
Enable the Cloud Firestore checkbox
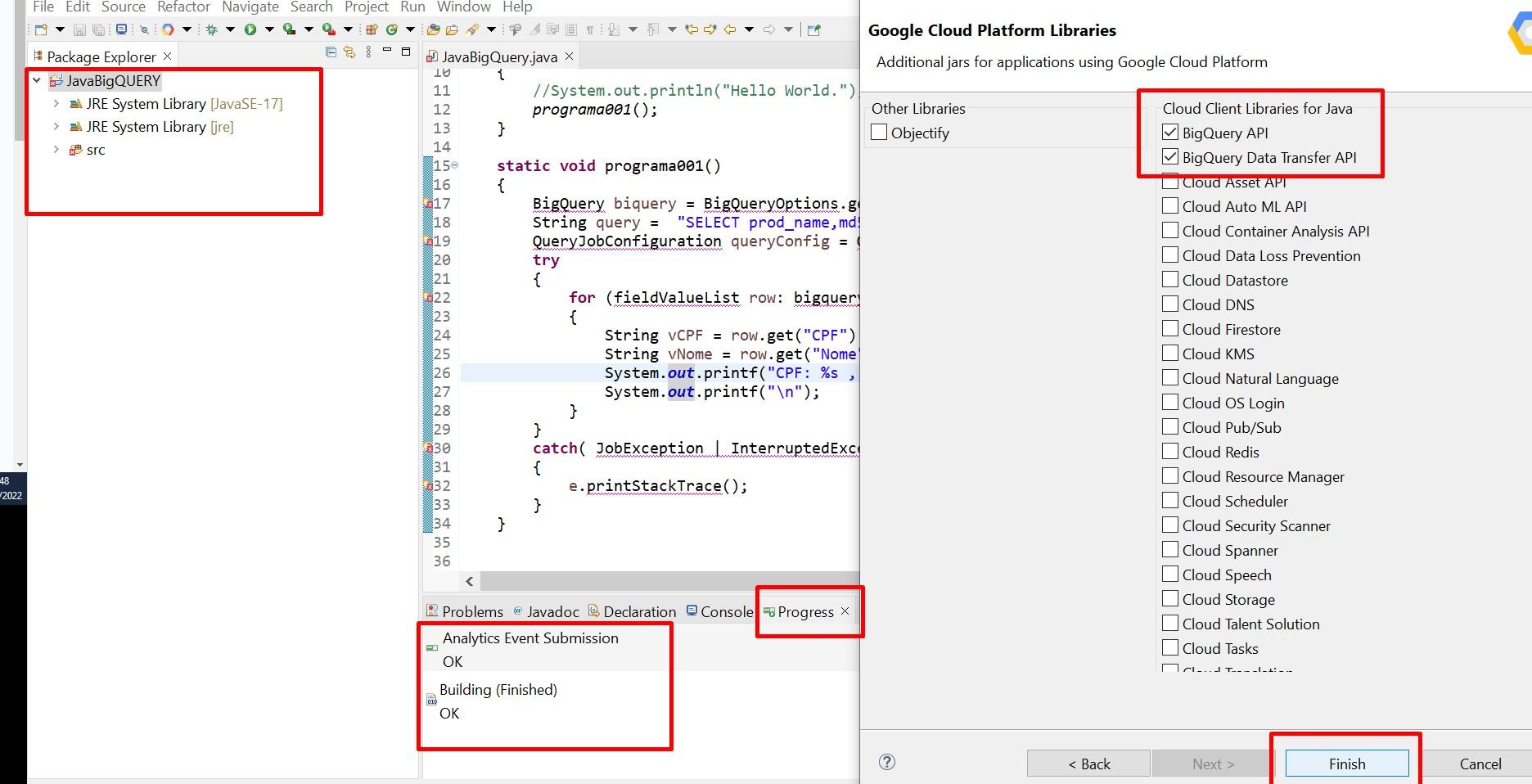tap(1170, 329)
